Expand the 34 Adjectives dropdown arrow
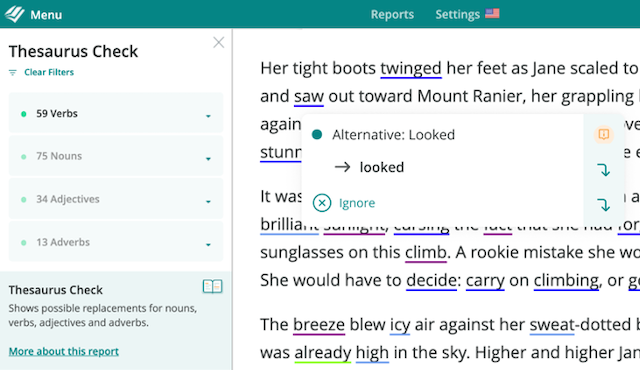 208,202
